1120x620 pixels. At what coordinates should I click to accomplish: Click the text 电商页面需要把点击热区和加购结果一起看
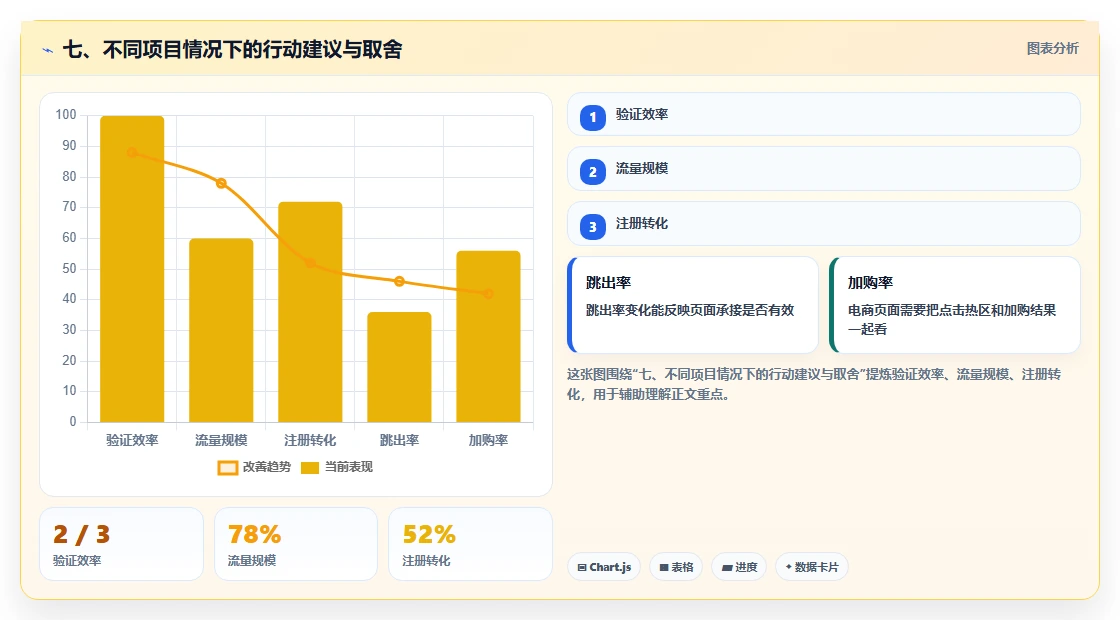952,319
